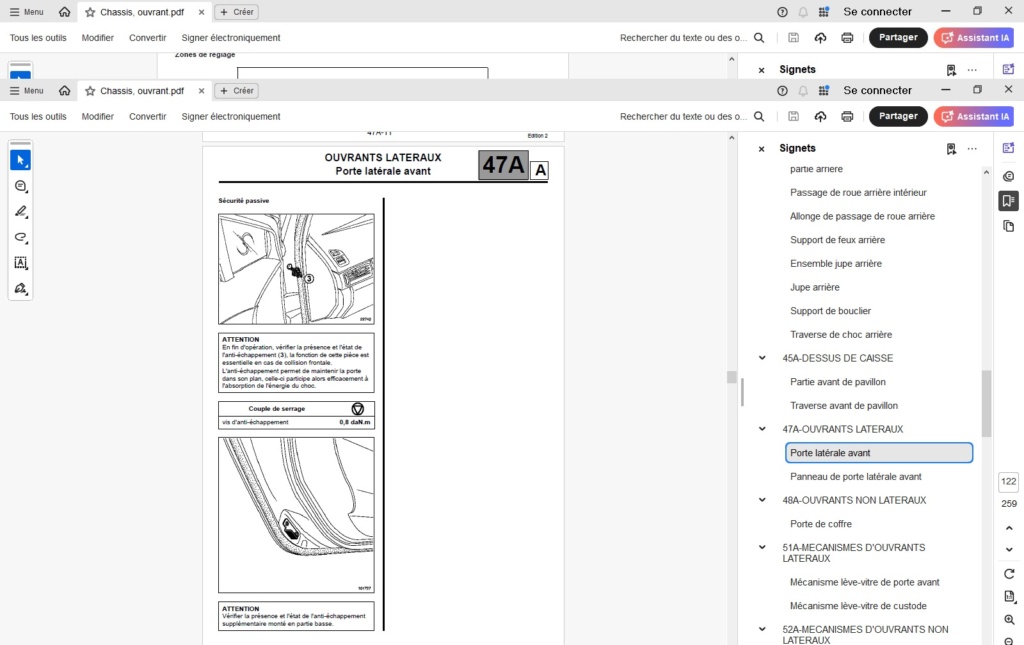Open the Porte de coffre bookmark
This screenshot has width=1024, height=645.
821,524
